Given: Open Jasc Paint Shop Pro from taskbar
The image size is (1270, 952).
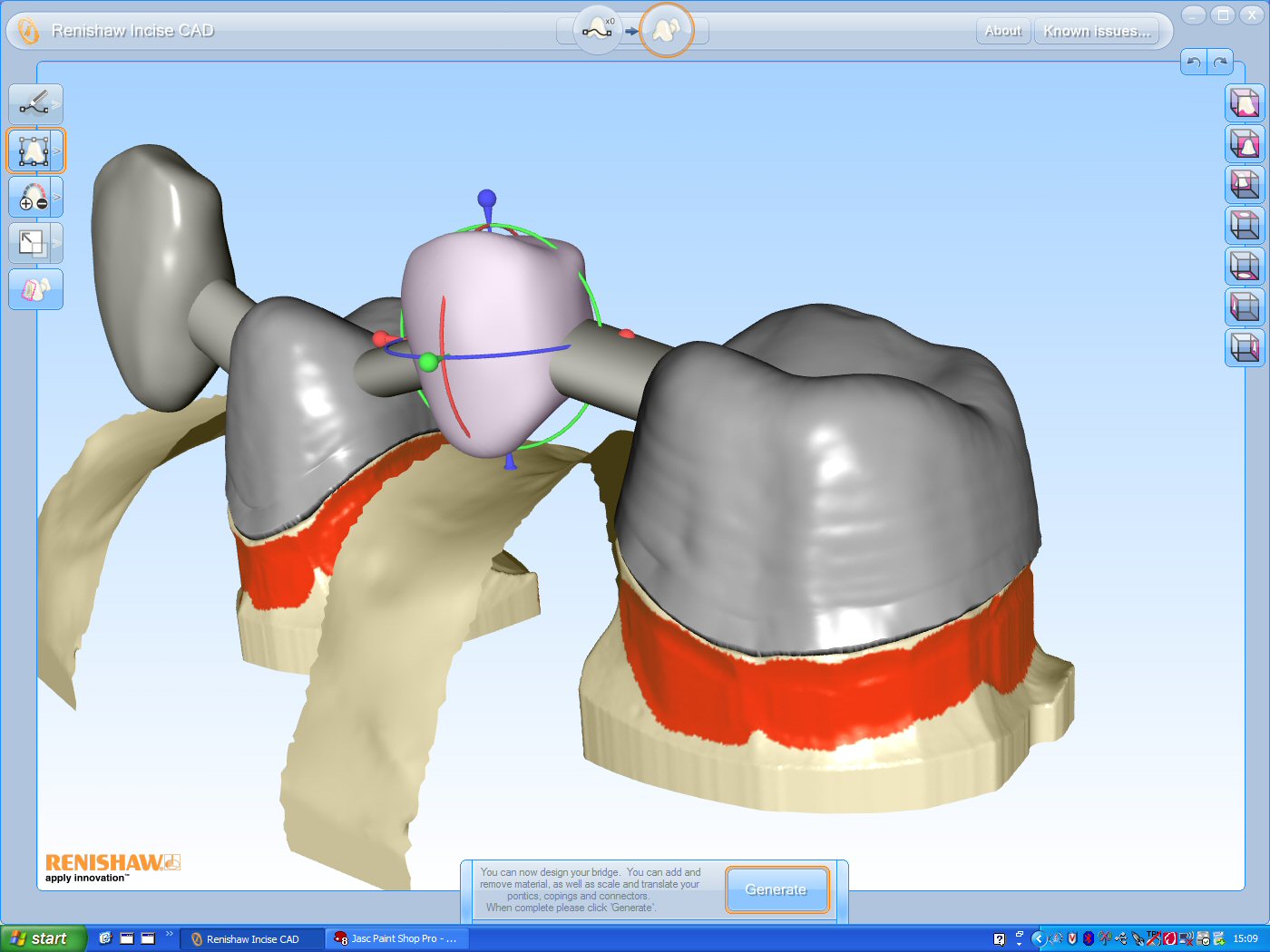Looking at the screenshot, I should coord(396,938).
